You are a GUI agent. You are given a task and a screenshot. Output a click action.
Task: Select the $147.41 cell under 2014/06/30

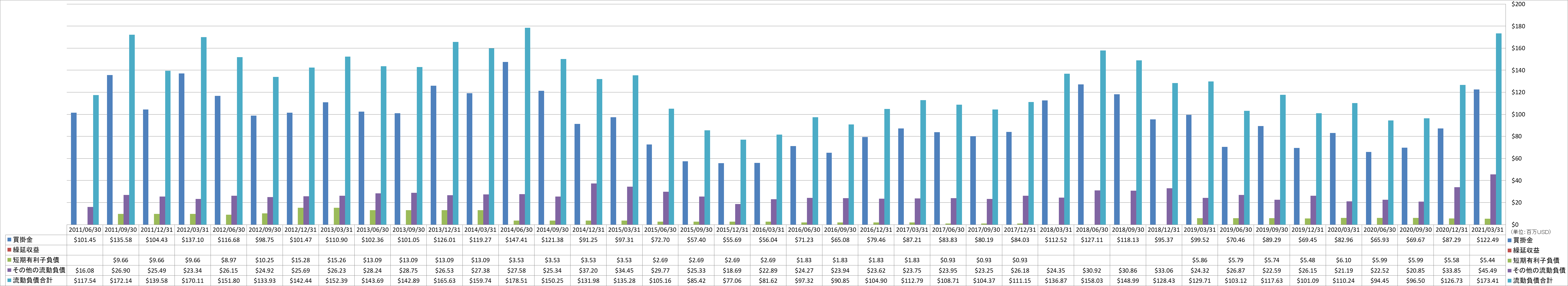pyautogui.click(x=516, y=240)
